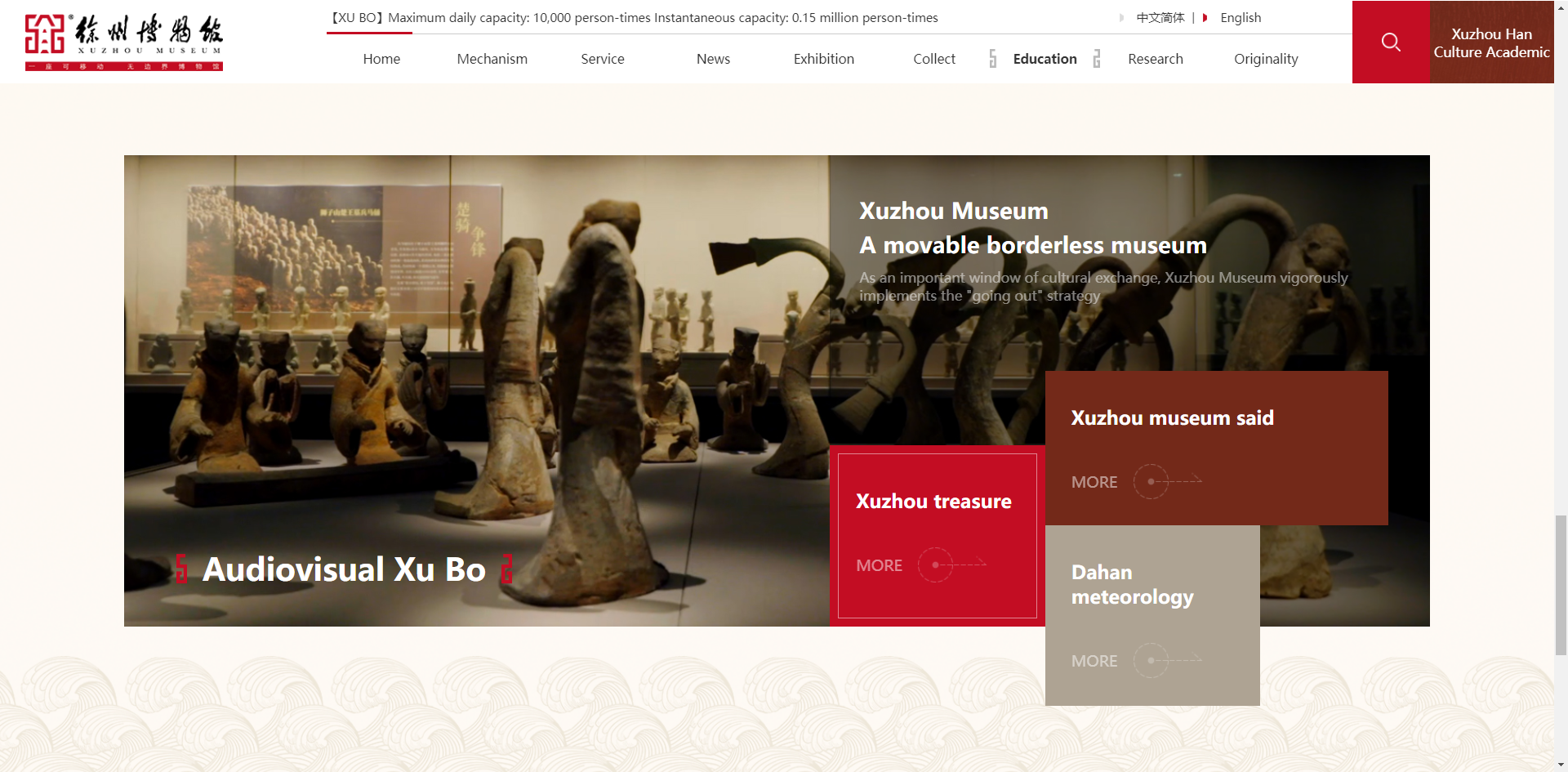Open the Service menu item
The image size is (1568, 772).
(x=603, y=59)
